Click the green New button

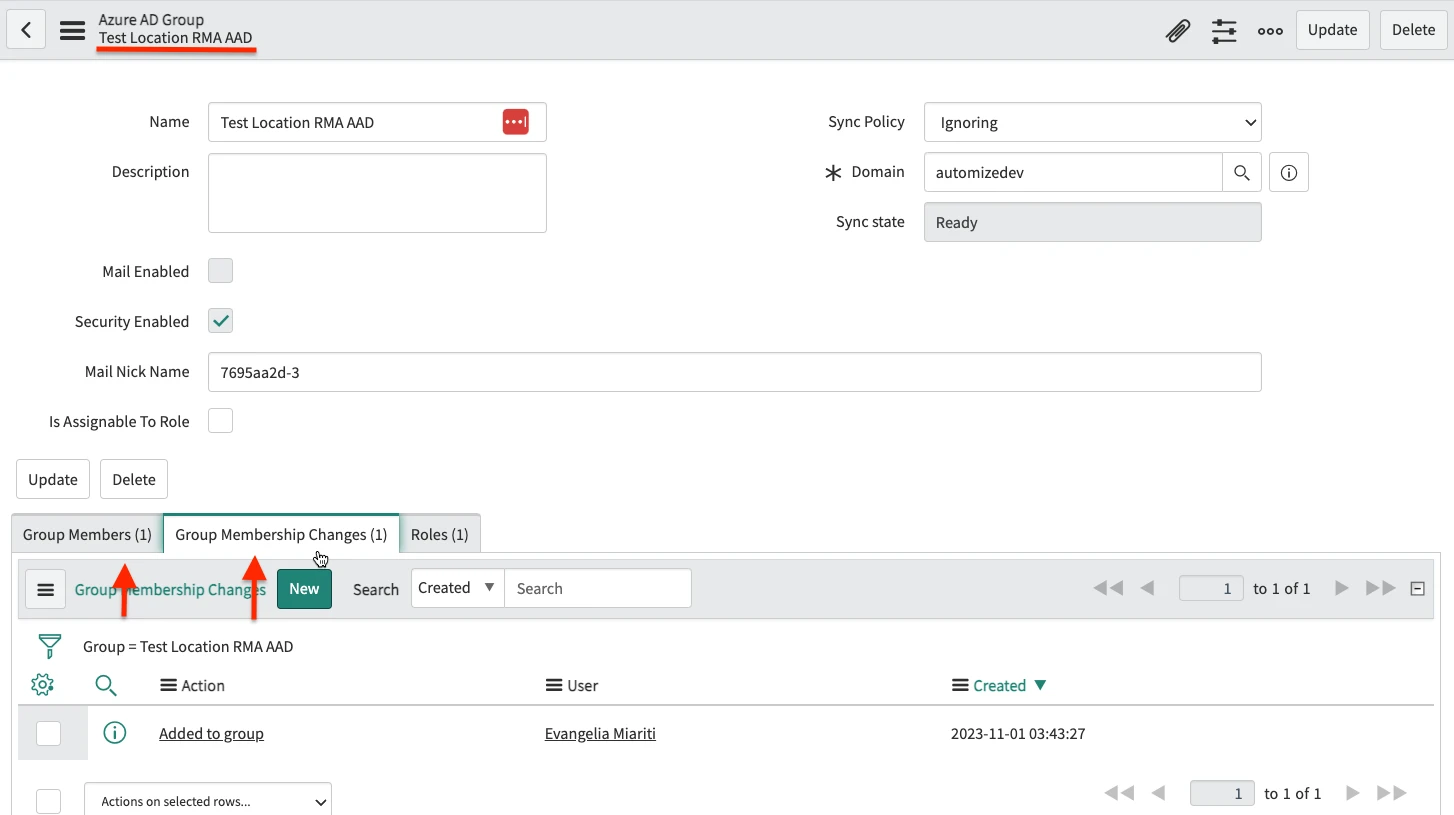pos(304,588)
